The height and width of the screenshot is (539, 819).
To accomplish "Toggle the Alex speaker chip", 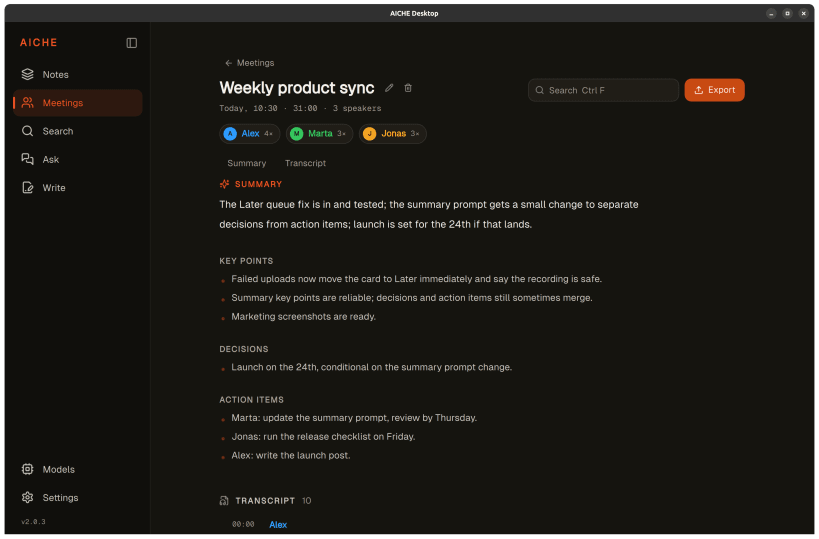I will (249, 134).
